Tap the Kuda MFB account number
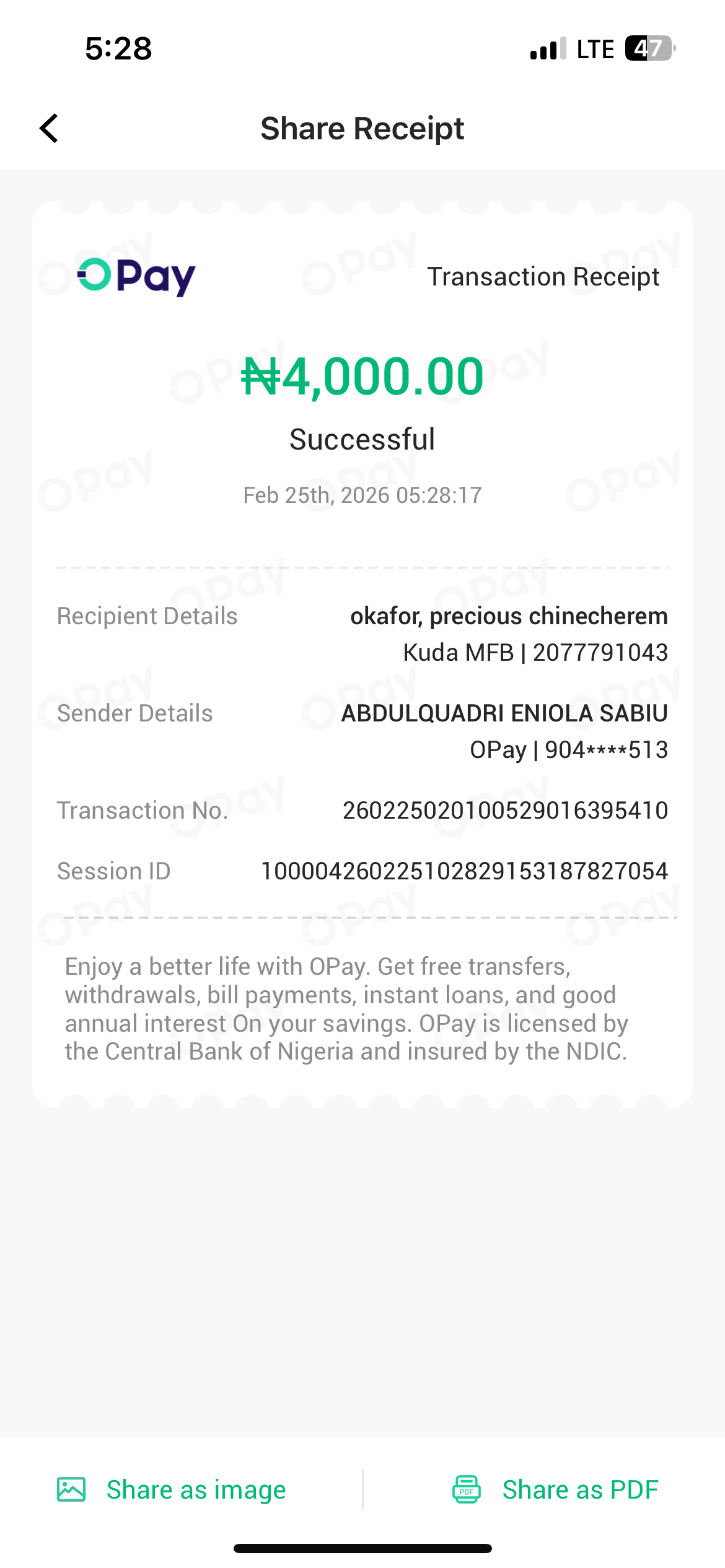The image size is (725, 1568). (600, 652)
